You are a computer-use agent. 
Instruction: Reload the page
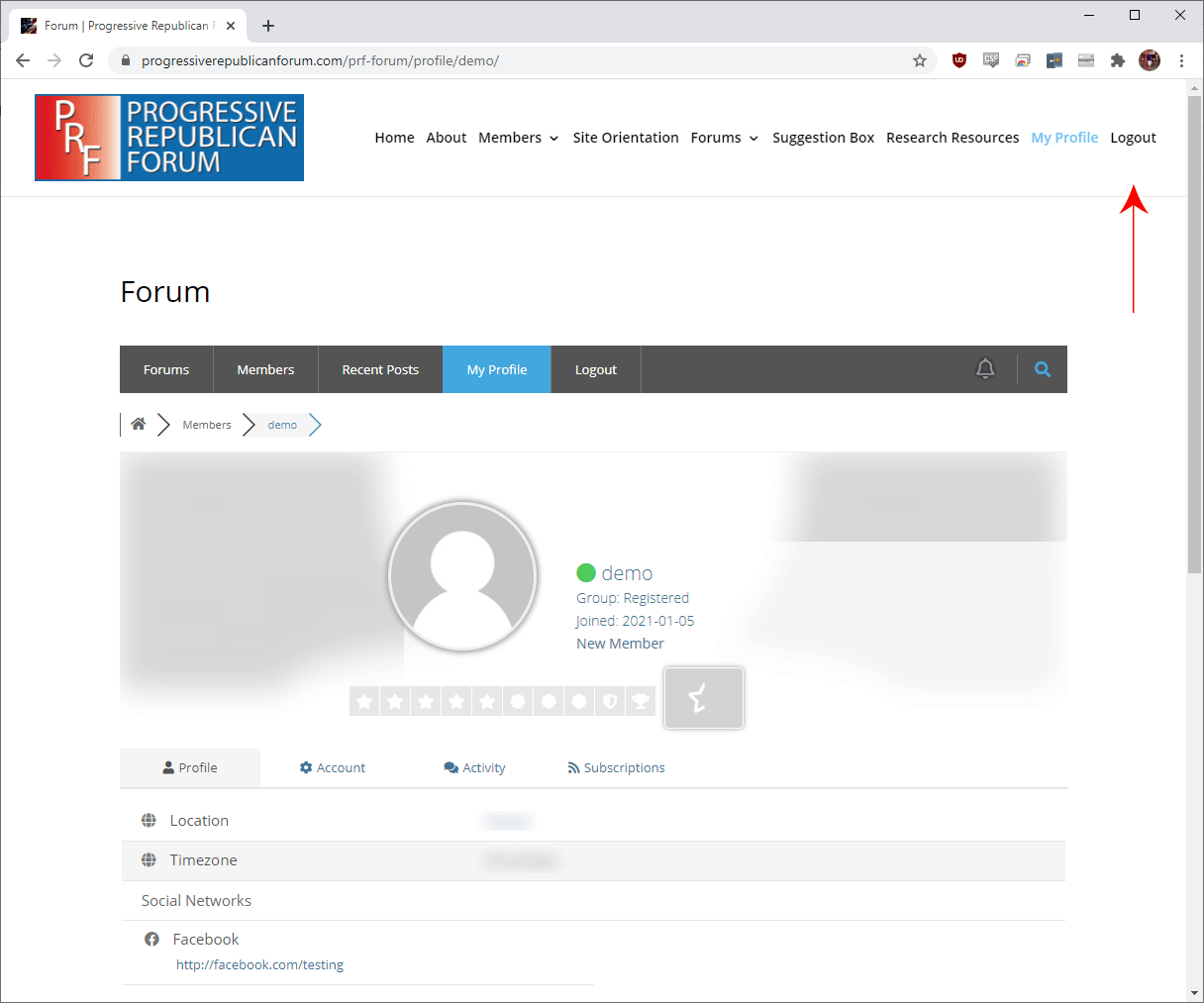tap(86, 60)
